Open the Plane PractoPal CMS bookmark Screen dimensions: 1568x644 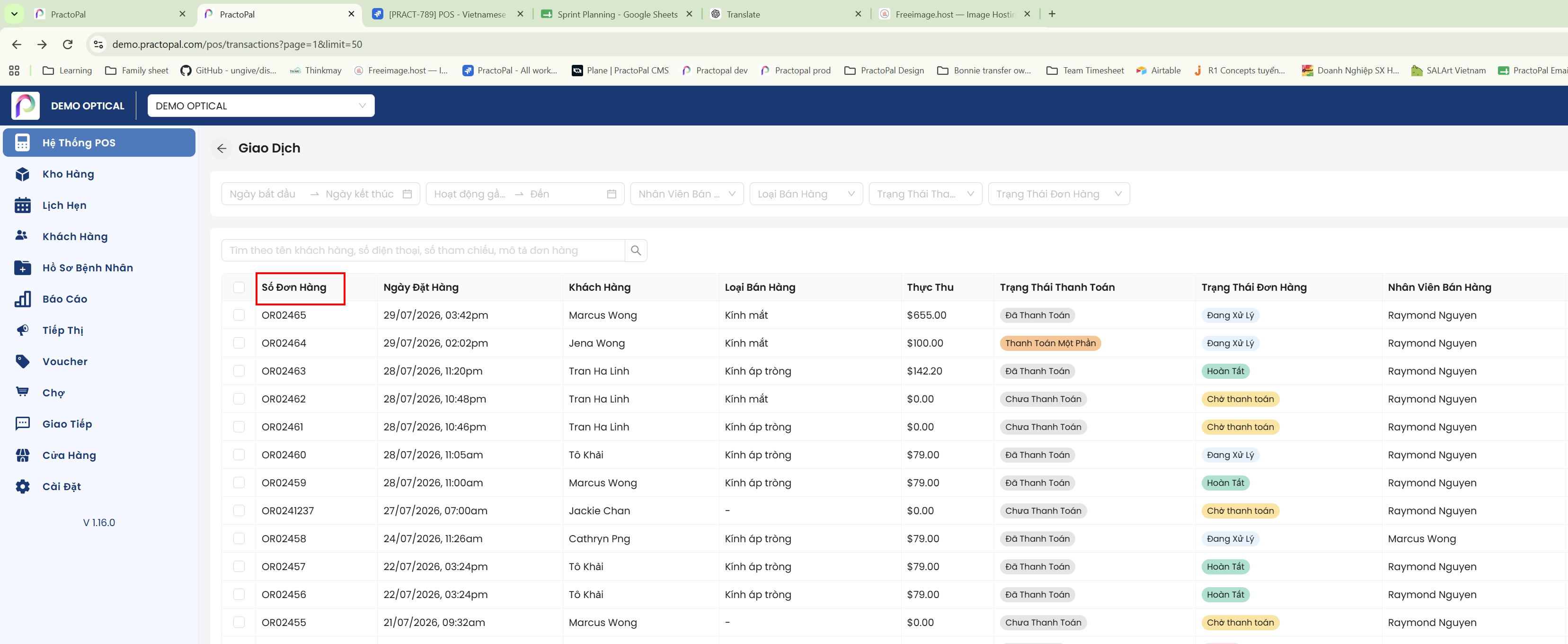point(620,71)
